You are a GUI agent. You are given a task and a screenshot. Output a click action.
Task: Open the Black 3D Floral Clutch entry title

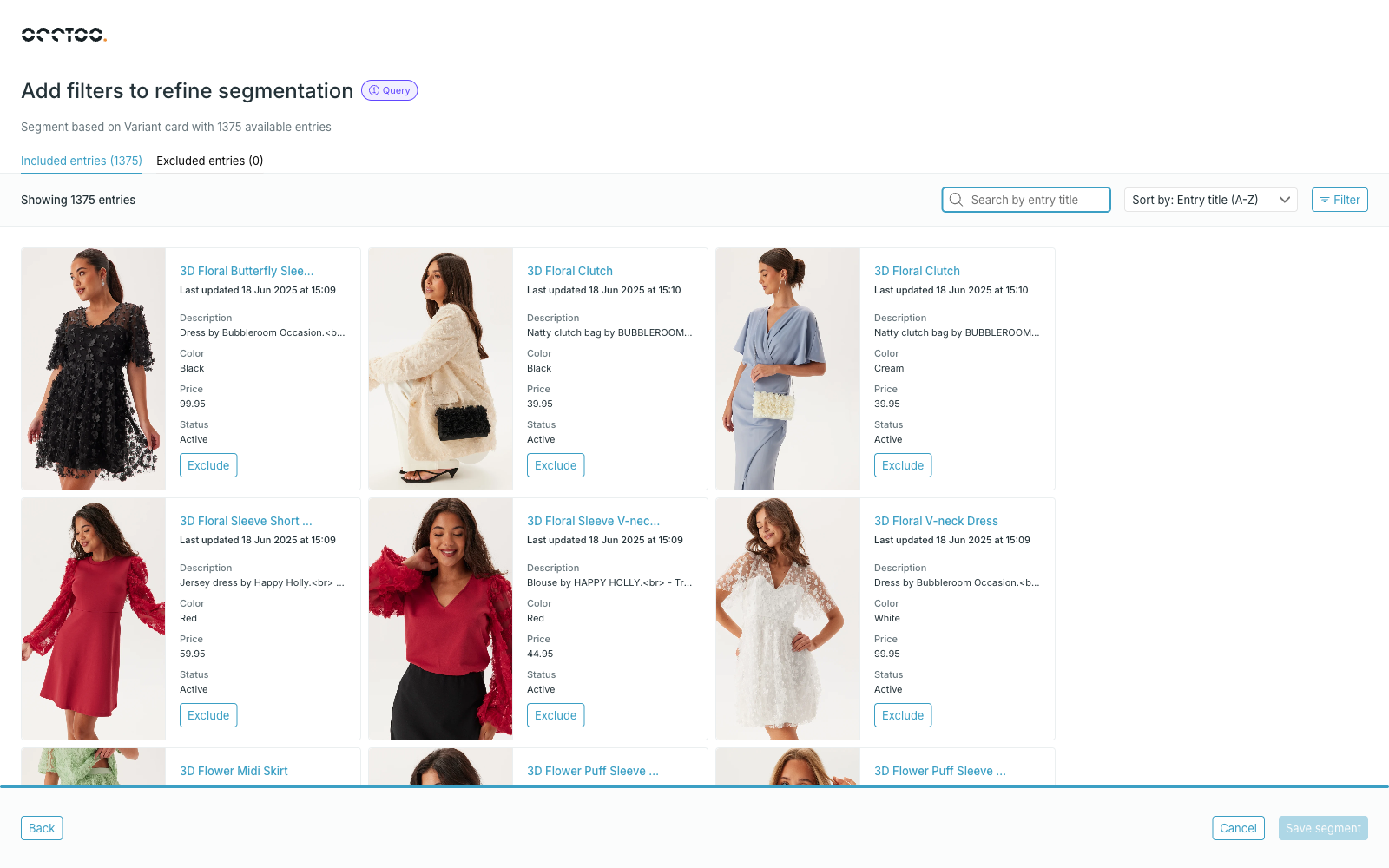coord(569,271)
